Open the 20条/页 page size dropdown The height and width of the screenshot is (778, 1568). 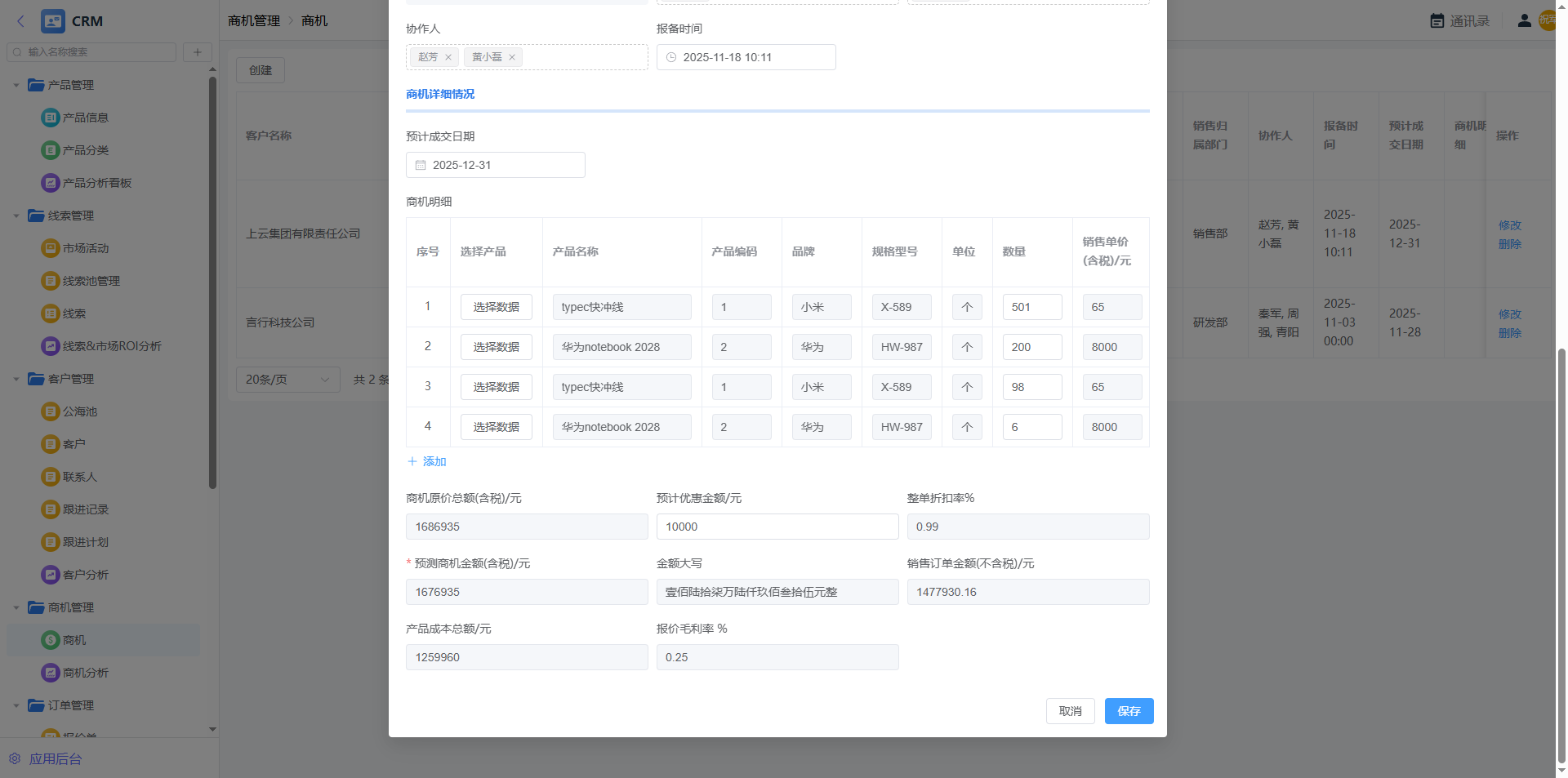tap(287, 380)
